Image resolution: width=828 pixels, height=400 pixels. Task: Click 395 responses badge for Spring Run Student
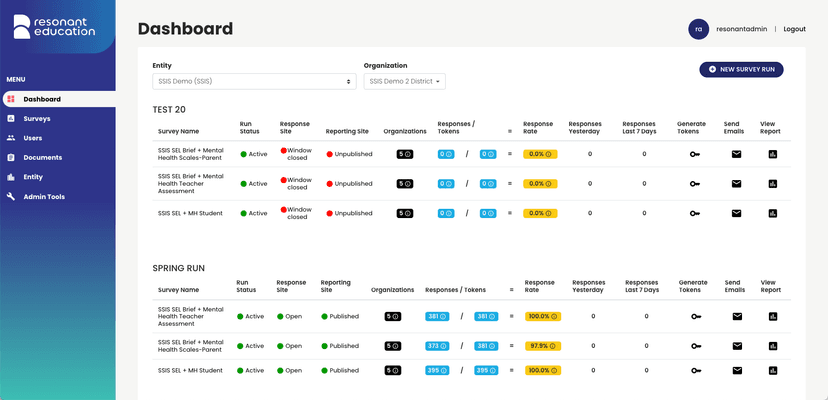[x=437, y=370]
